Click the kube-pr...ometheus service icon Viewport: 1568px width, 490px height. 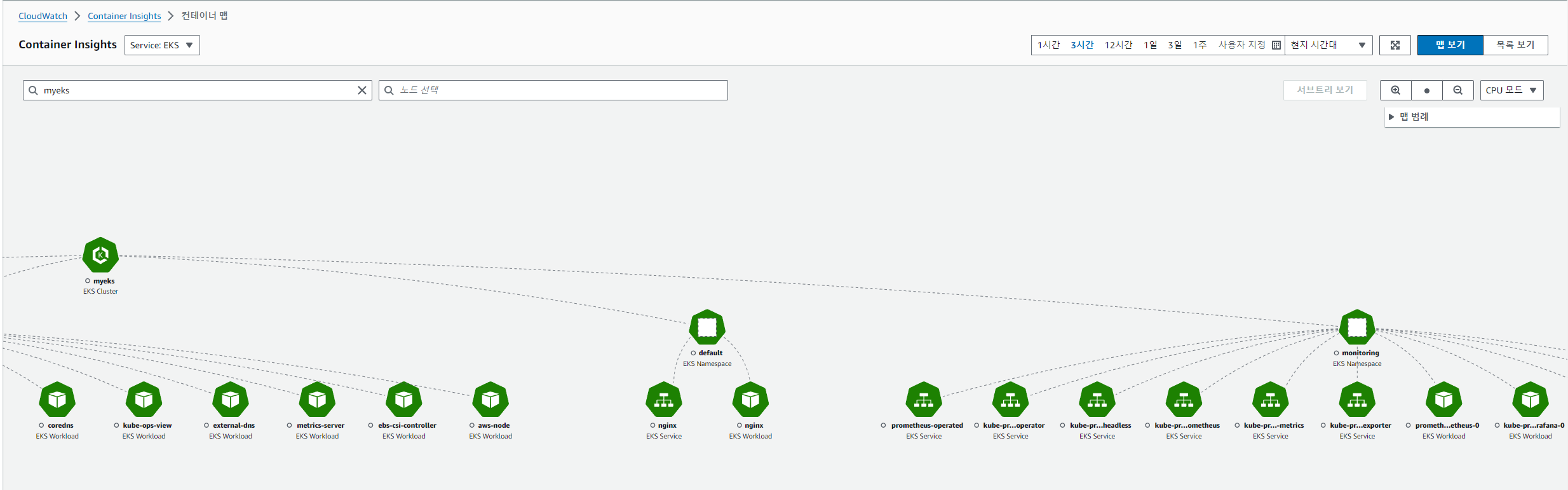pos(1184,400)
